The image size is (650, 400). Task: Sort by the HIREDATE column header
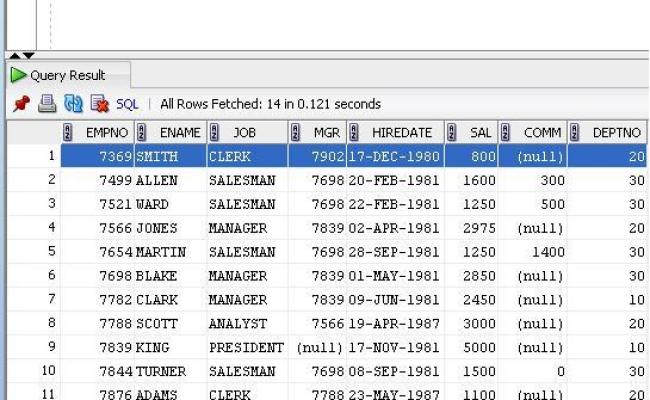pyautogui.click(x=395, y=133)
